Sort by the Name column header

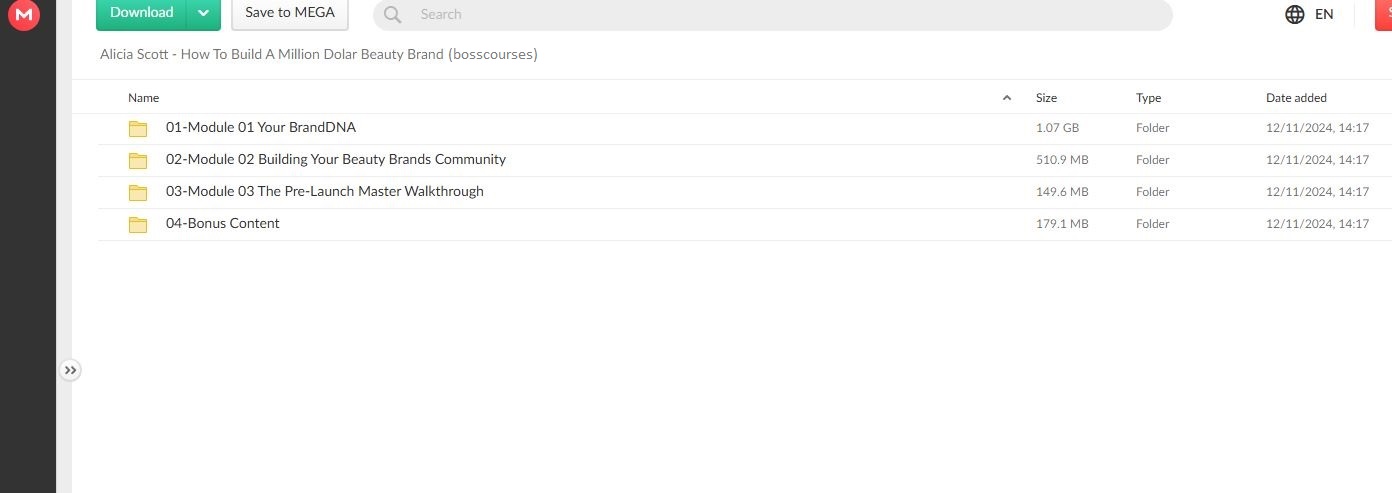143,98
